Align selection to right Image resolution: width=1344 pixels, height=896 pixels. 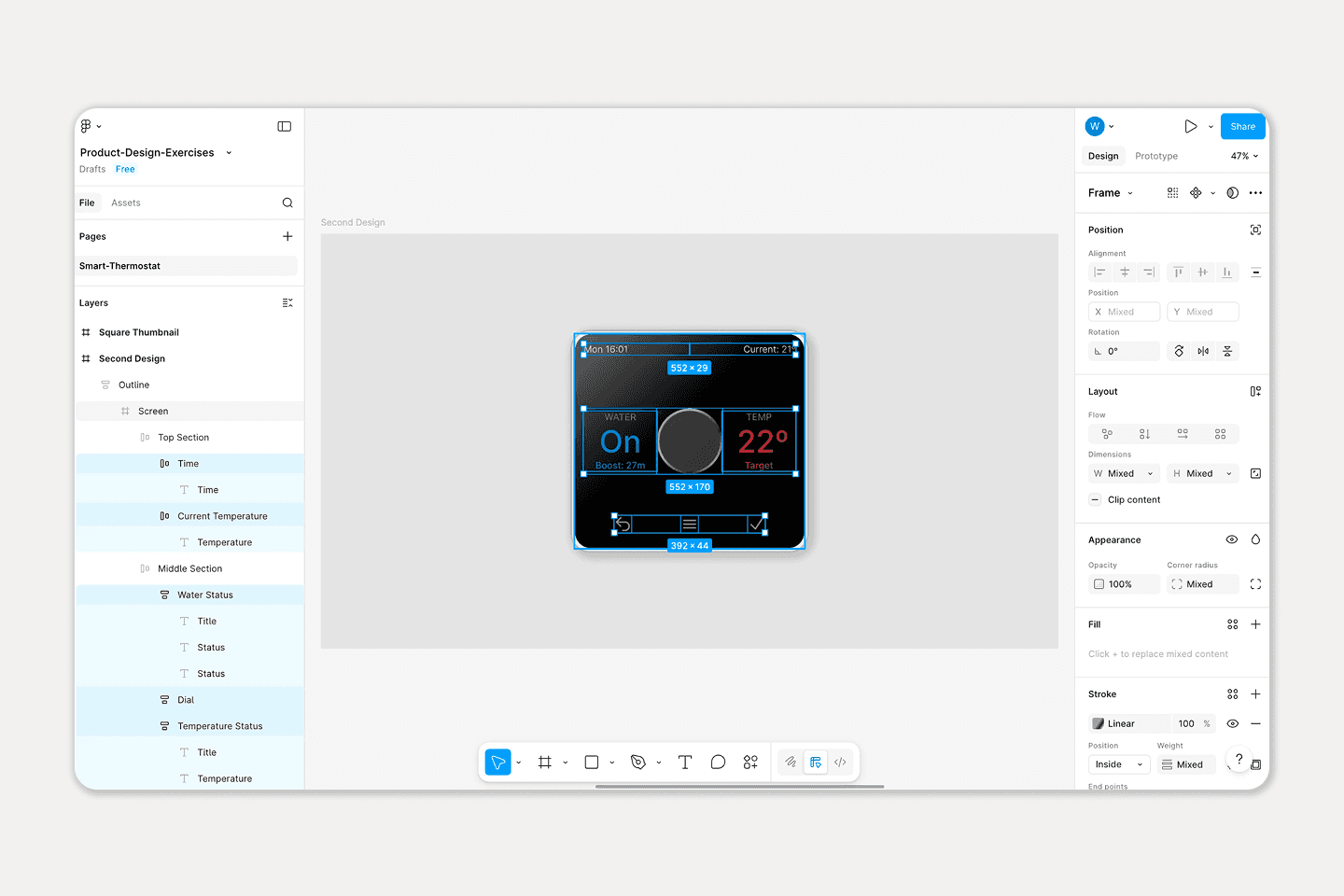(1149, 273)
